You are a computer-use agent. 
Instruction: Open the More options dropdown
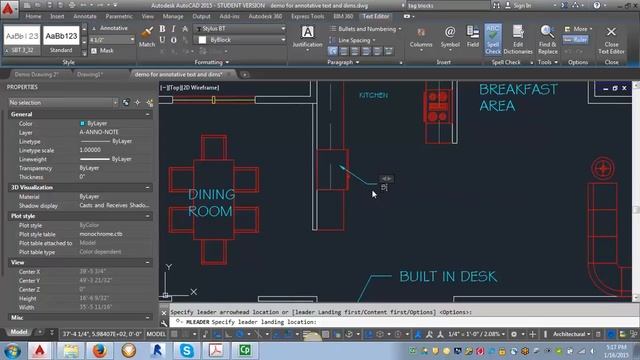tap(578, 29)
